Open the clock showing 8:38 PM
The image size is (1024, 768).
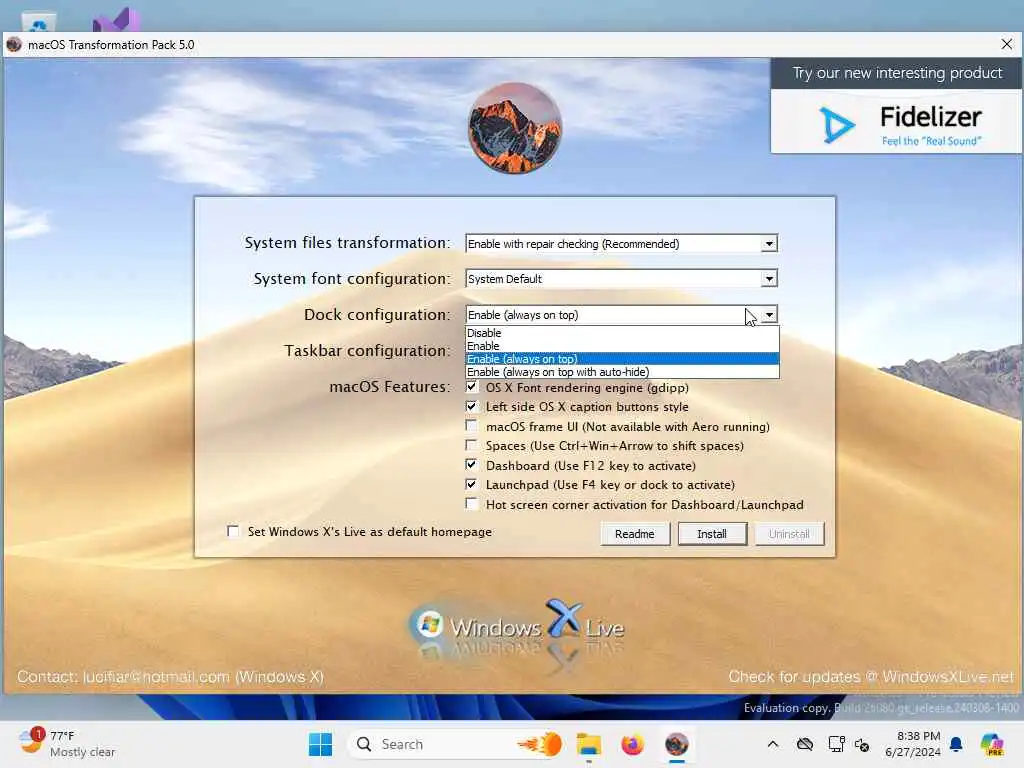pos(913,744)
